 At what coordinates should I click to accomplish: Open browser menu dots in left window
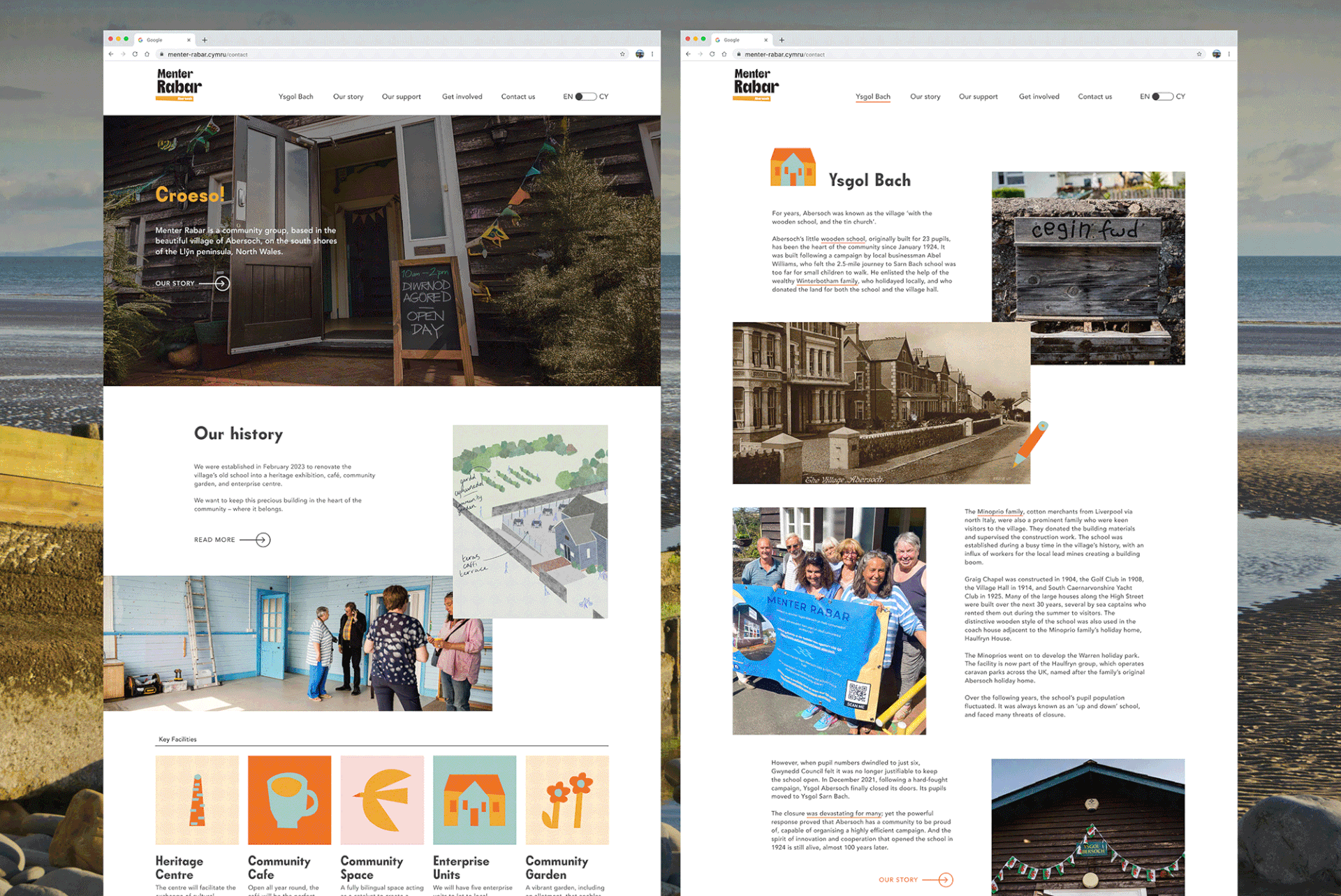(652, 54)
